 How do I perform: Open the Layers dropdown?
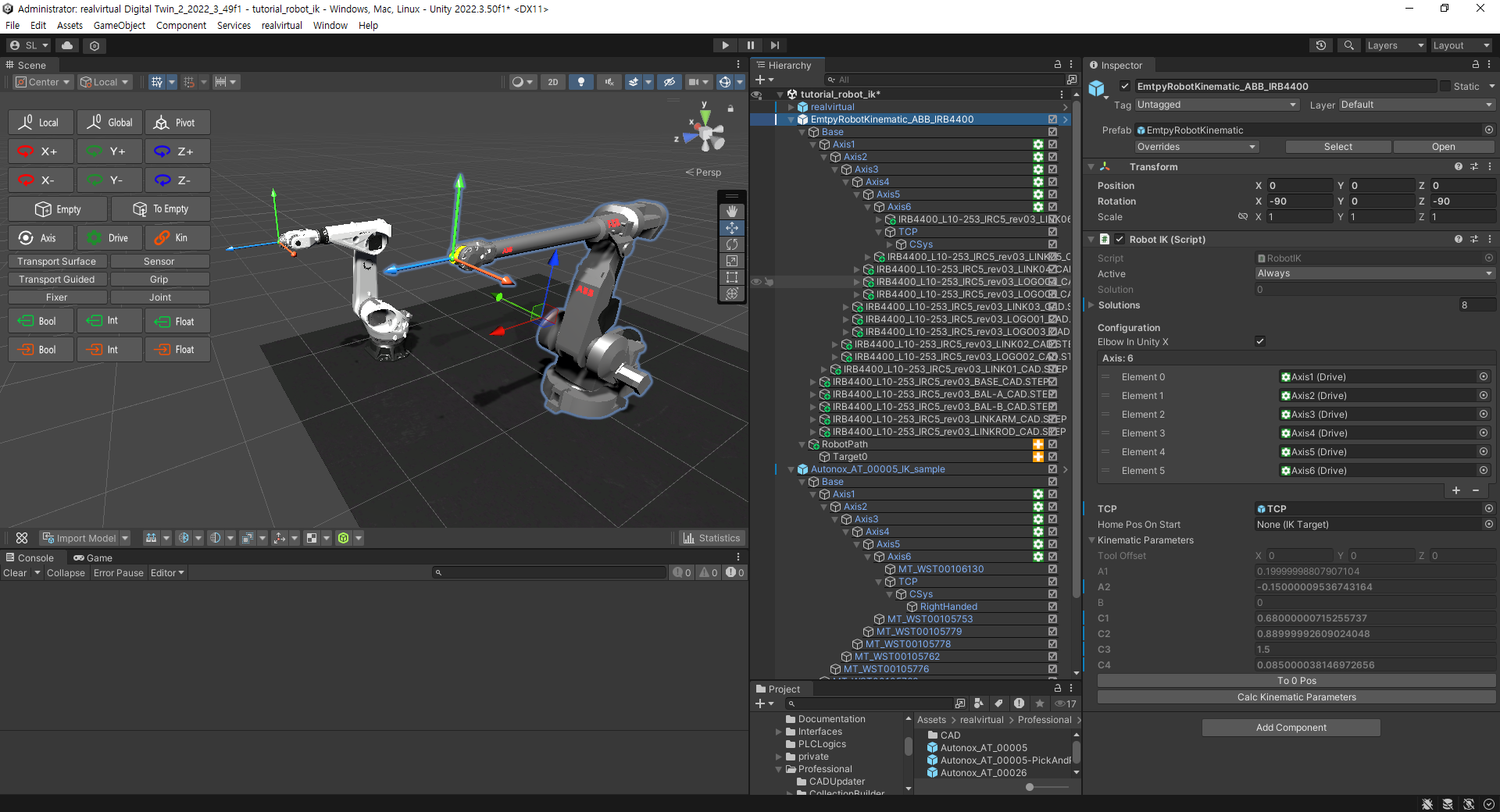click(x=1395, y=45)
